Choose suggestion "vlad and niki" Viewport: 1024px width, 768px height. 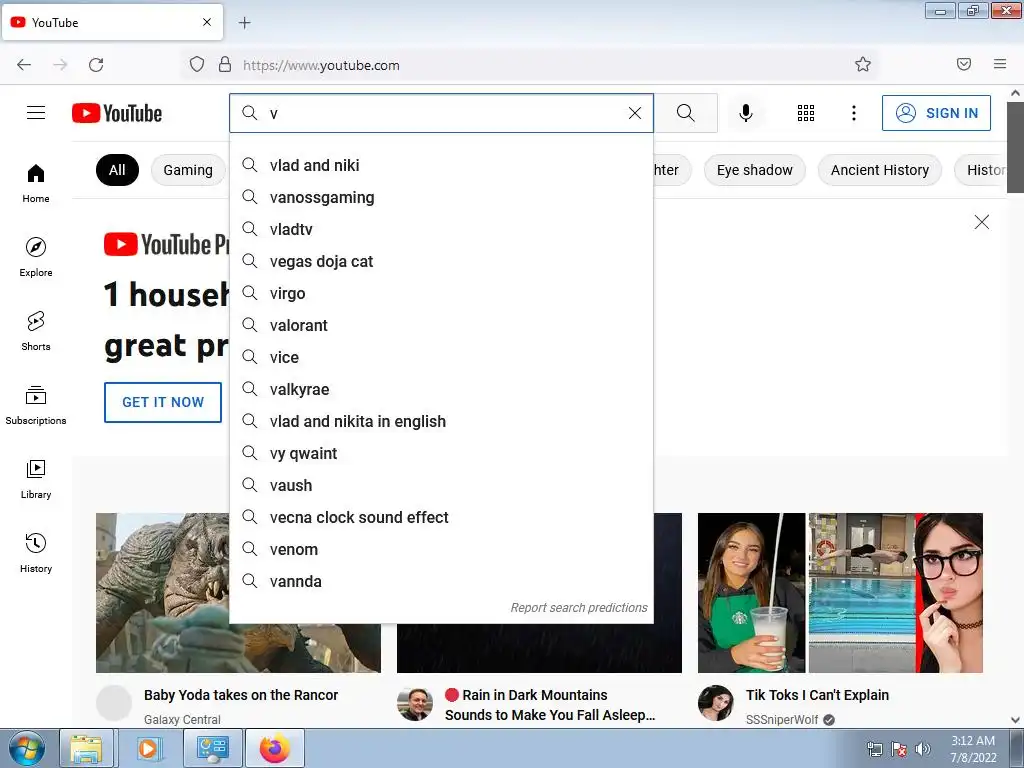tap(441, 165)
